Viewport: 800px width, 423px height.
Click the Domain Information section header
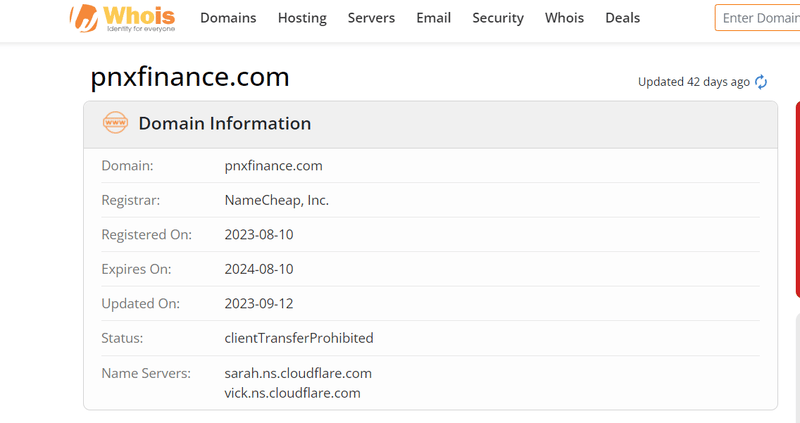(224, 123)
